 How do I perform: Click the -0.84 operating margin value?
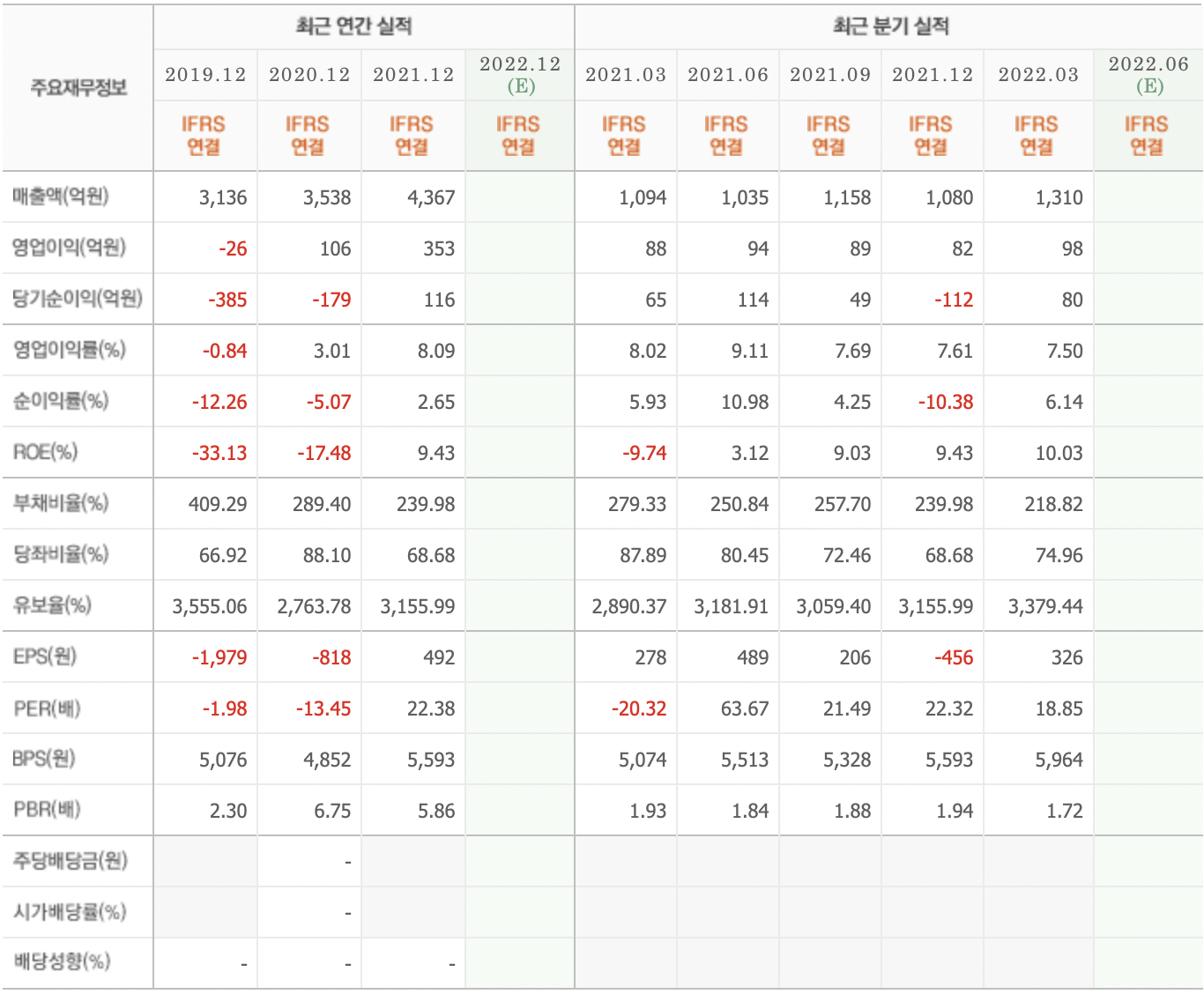click(x=225, y=351)
